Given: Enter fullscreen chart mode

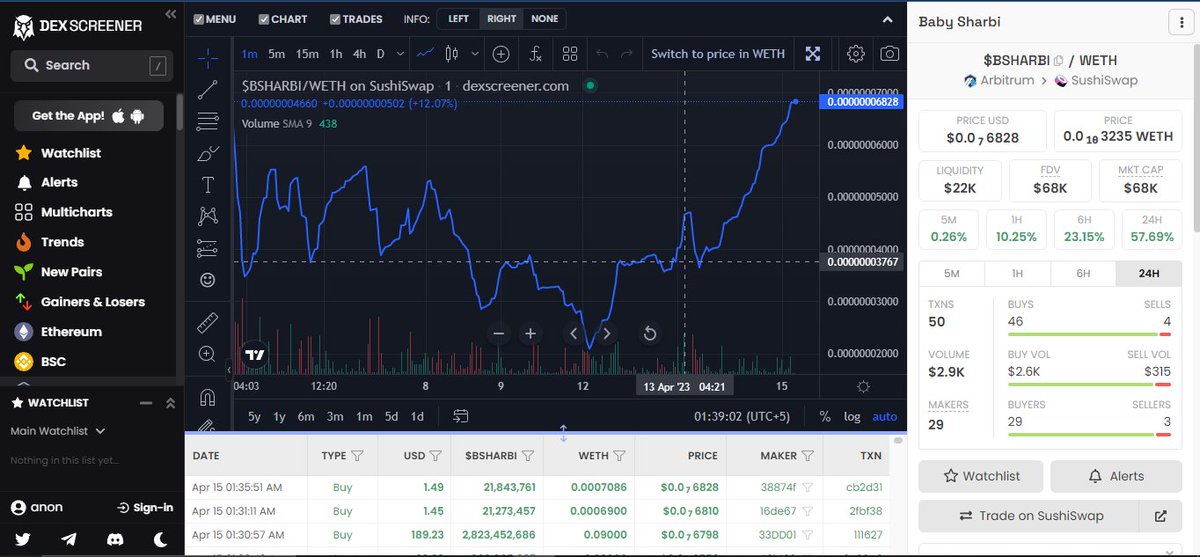Looking at the screenshot, I should tap(814, 54).
